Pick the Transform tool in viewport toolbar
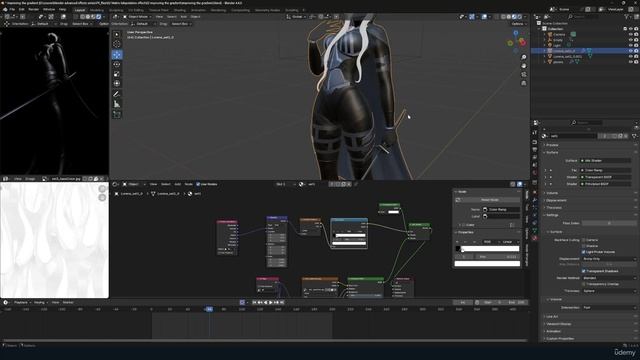 pyautogui.click(x=117, y=83)
